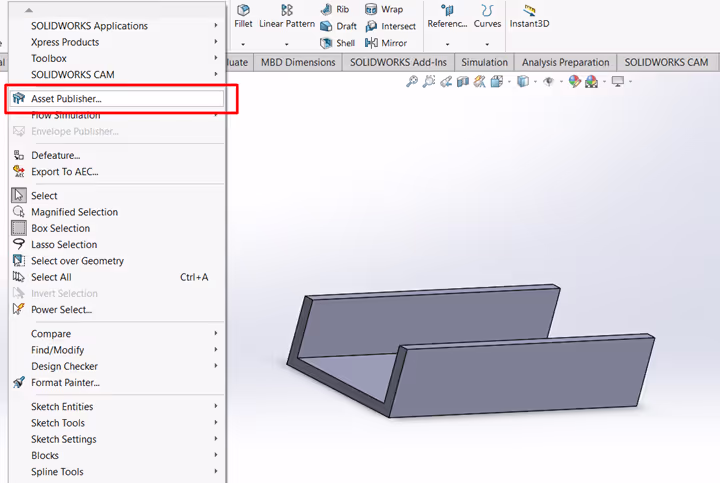The image size is (720, 483).
Task: Click the Edit Appearance color sphere icon
Action: click(x=574, y=82)
